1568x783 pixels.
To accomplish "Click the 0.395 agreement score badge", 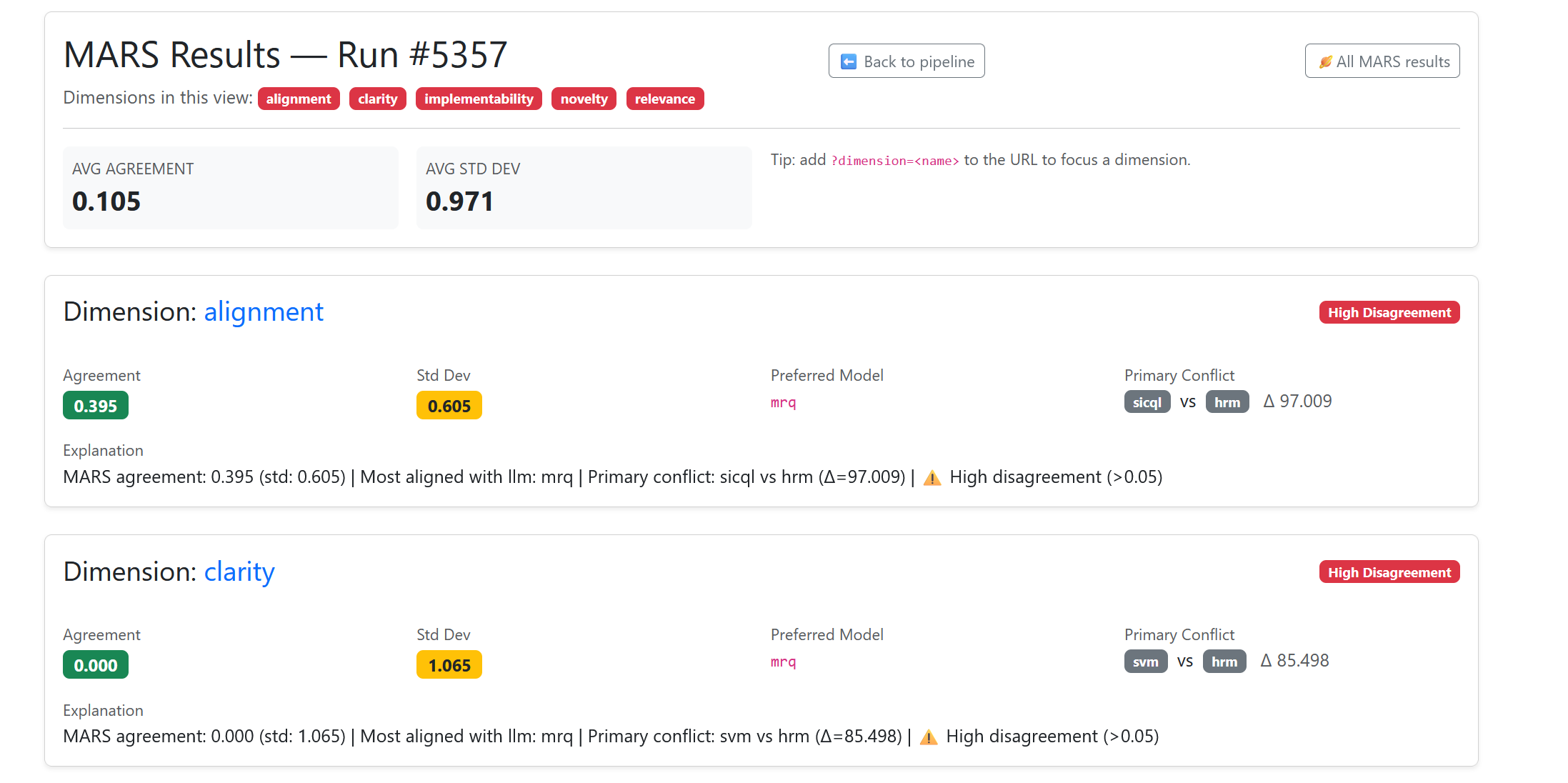I will [x=96, y=406].
